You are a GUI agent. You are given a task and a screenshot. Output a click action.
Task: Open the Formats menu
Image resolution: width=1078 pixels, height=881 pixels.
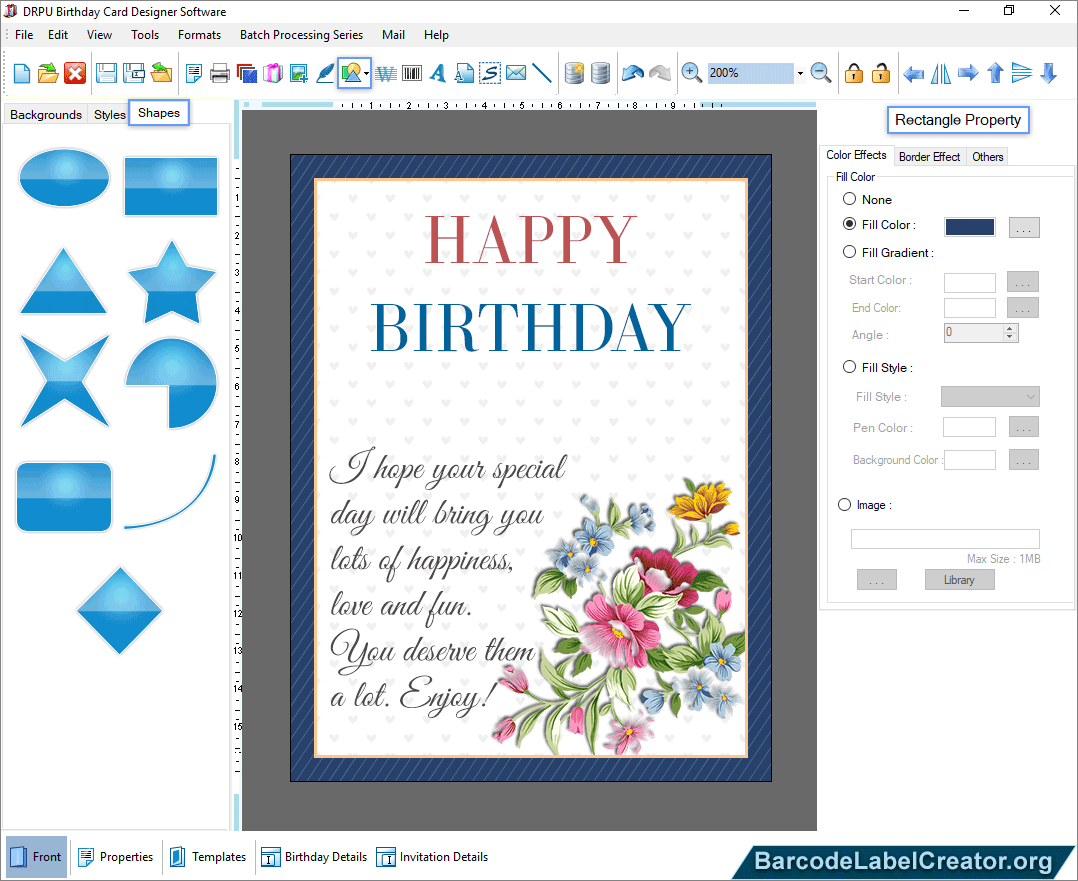coord(199,35)
